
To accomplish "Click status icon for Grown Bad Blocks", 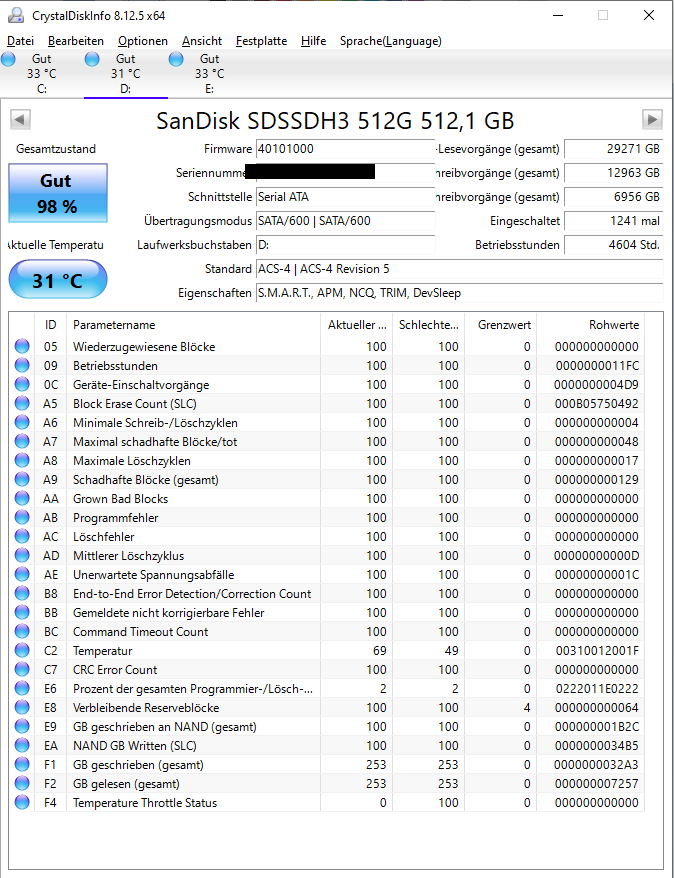I will click(x=22, y=499).
